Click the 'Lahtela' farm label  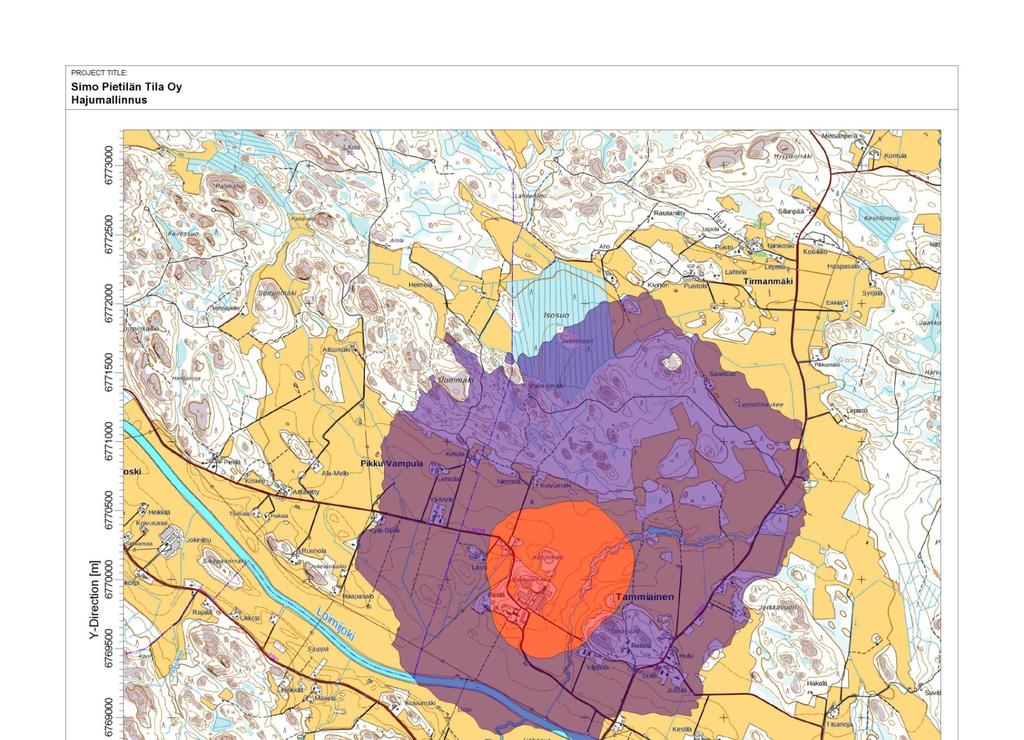(x=736, y=272)
